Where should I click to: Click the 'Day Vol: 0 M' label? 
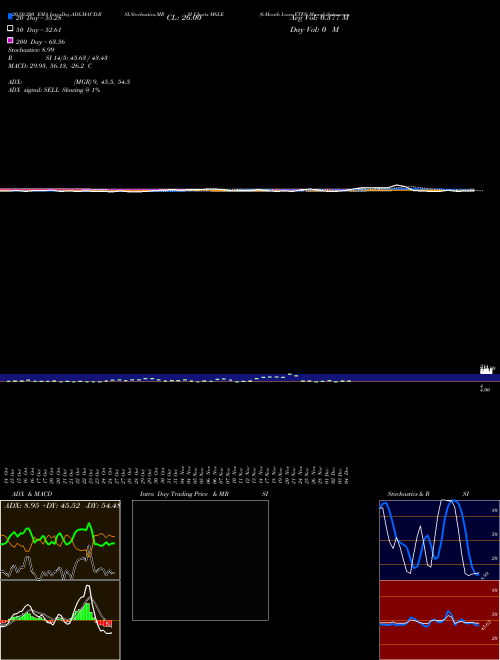pyautogui.click(x=314, y=29)
